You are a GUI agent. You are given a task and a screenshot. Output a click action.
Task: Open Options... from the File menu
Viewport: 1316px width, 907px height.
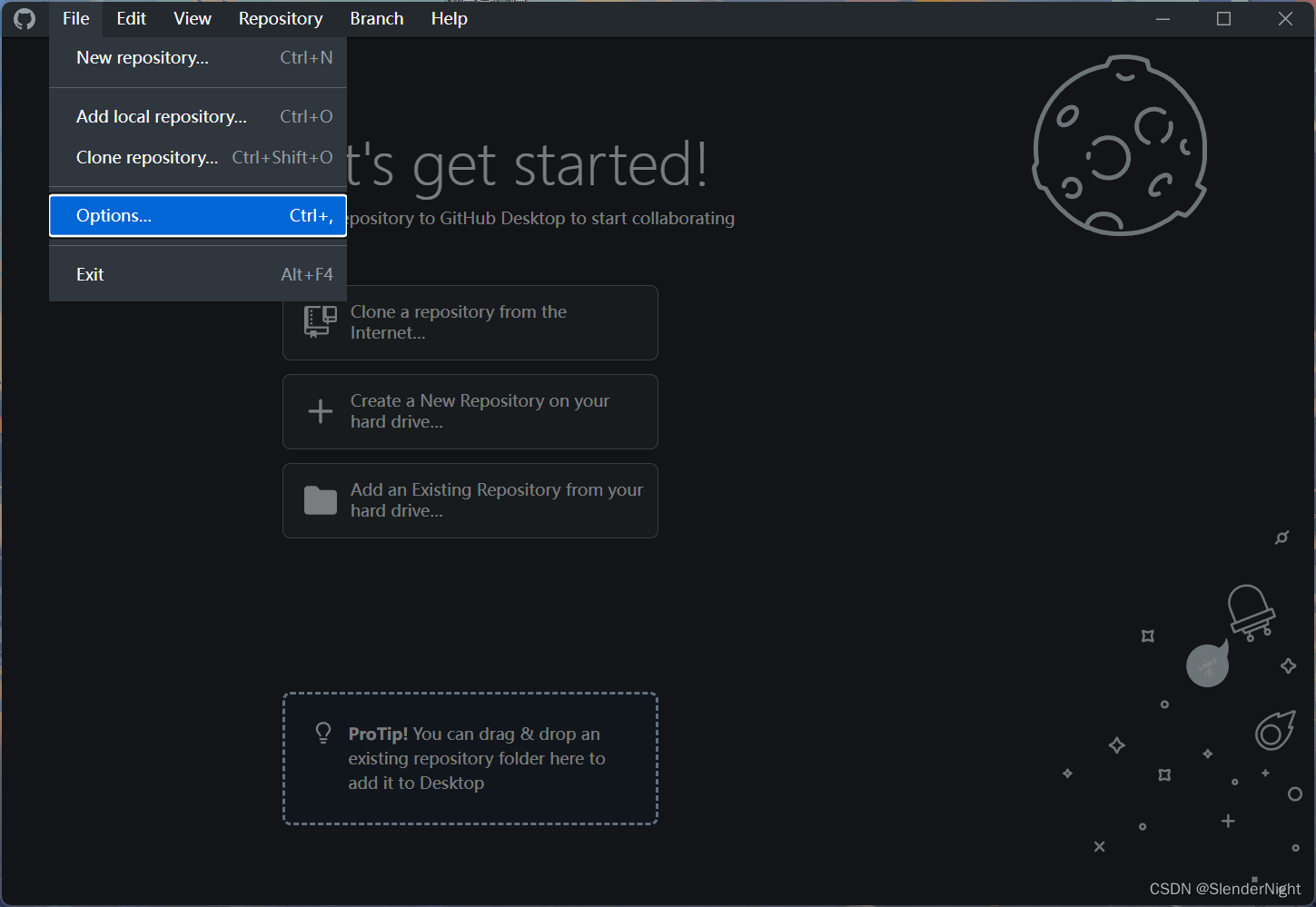click(198, 216)
